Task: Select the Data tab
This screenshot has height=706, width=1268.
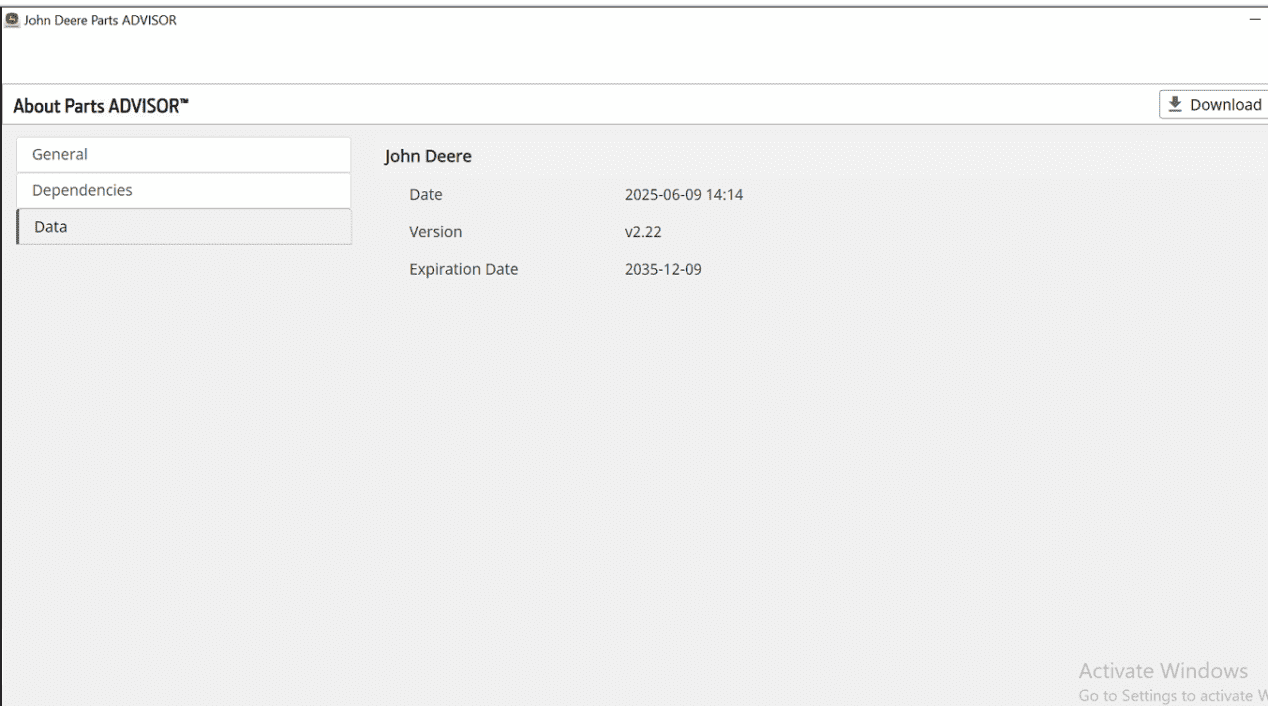Action: tap(184, 227)
